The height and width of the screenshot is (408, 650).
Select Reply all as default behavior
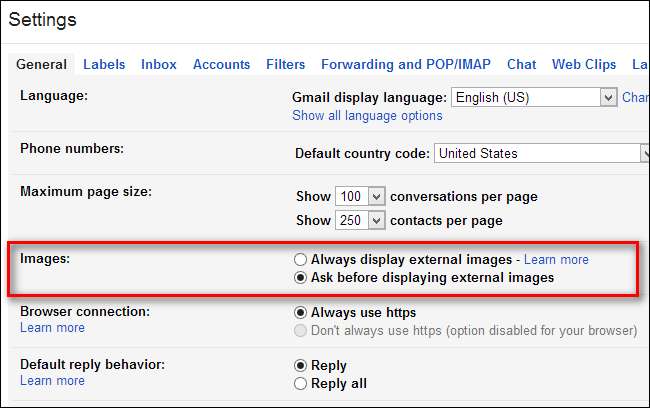tap(301, 383)
